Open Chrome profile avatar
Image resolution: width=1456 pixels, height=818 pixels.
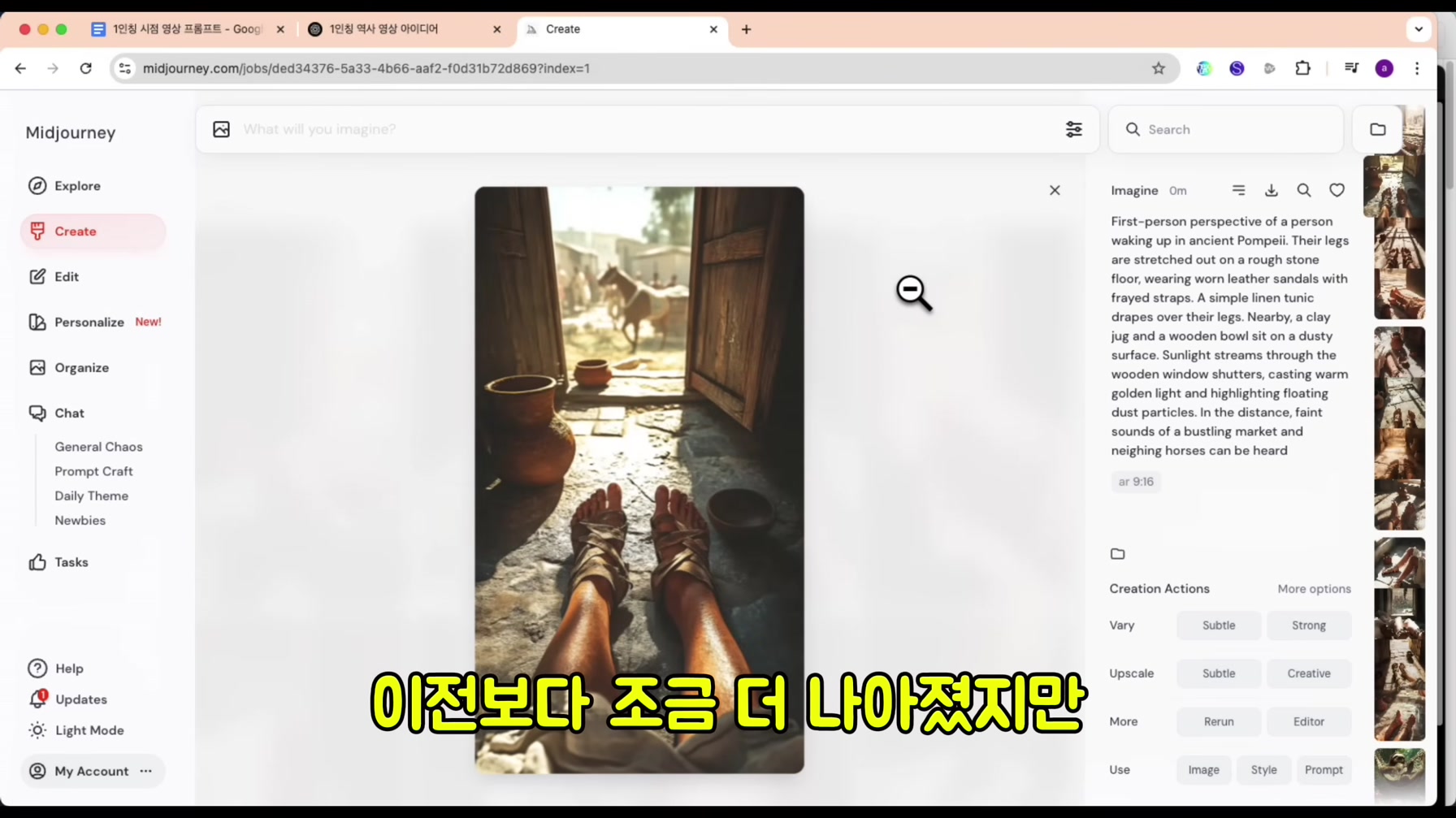pos(1384,68)
